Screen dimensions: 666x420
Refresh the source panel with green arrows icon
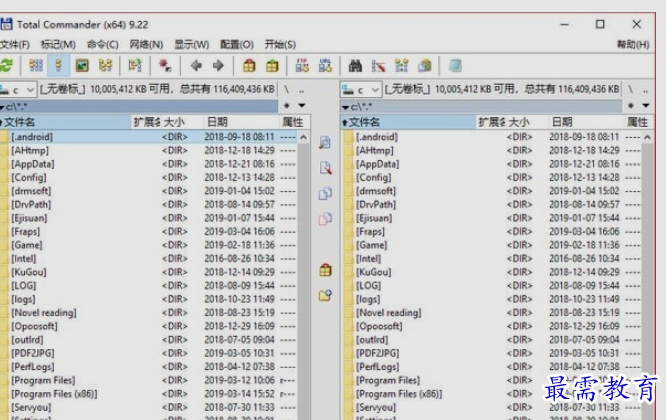[6, 65]
